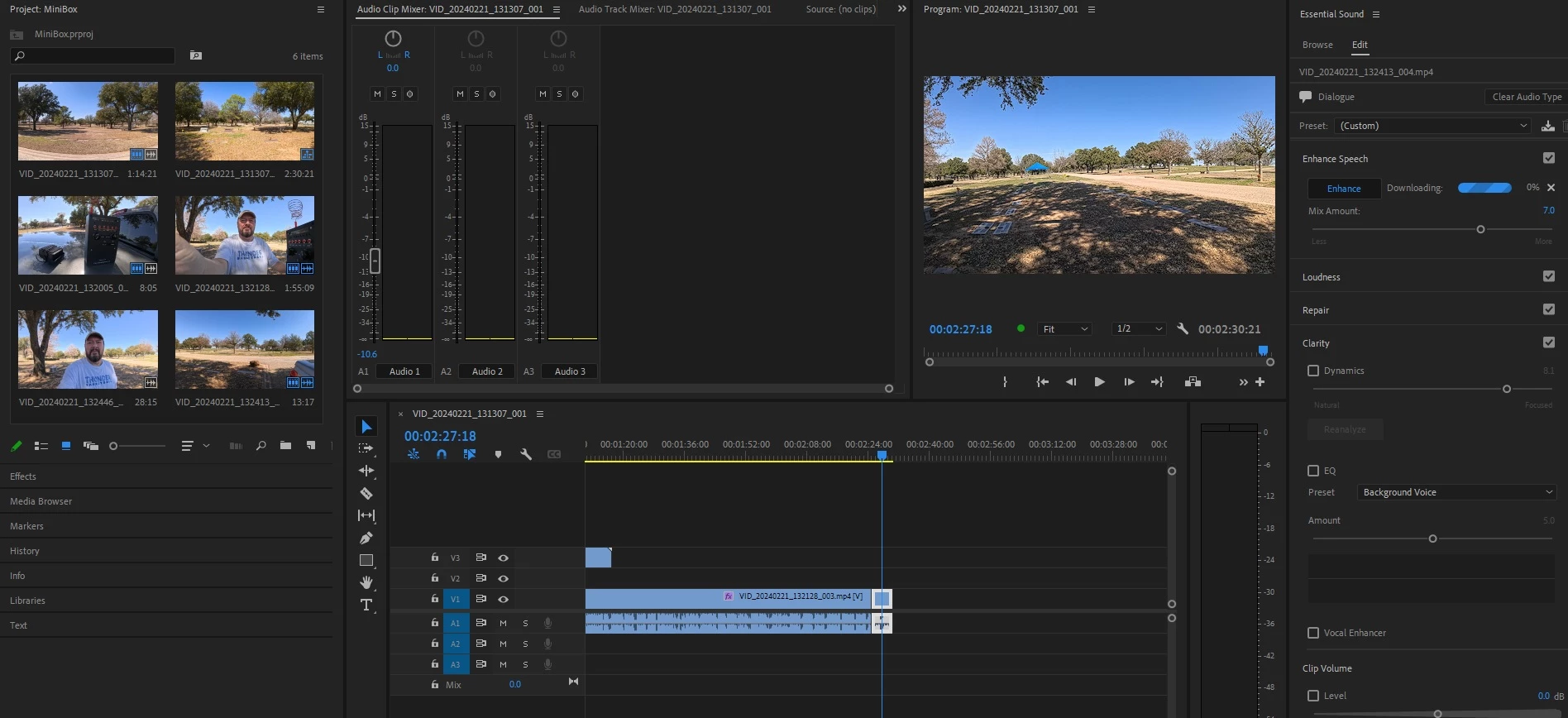Open Program Monitor panel menu
The width and height of the screenshot is (1568, 718).
[x=1092, y=9]
